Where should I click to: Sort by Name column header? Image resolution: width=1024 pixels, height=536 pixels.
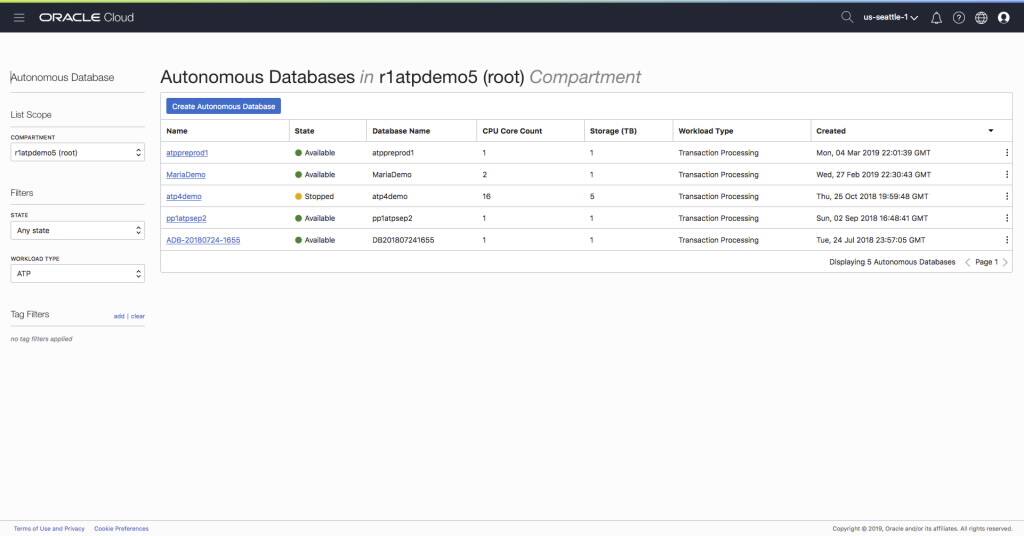177,131
